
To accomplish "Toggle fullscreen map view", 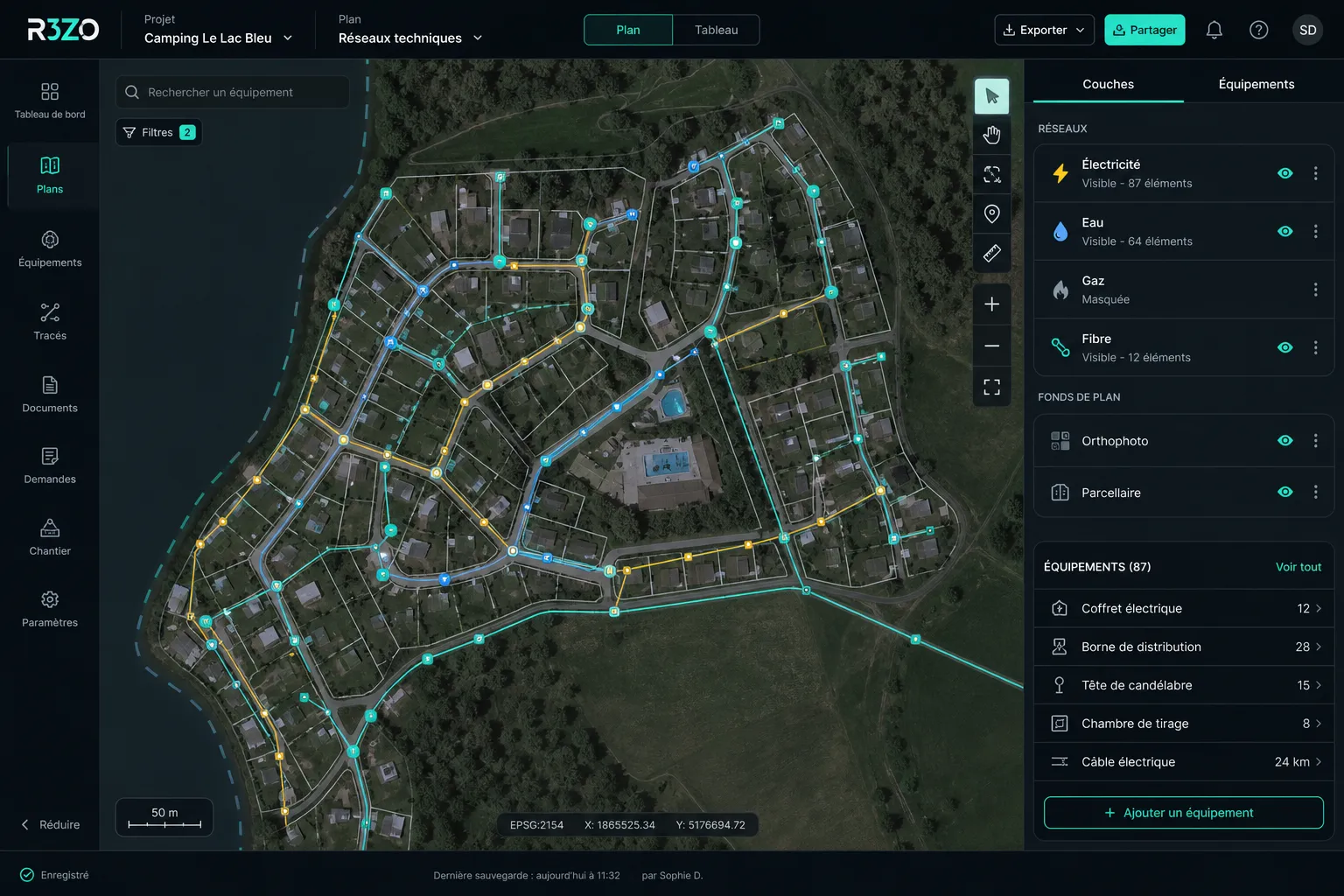I will tap(991, 387).
